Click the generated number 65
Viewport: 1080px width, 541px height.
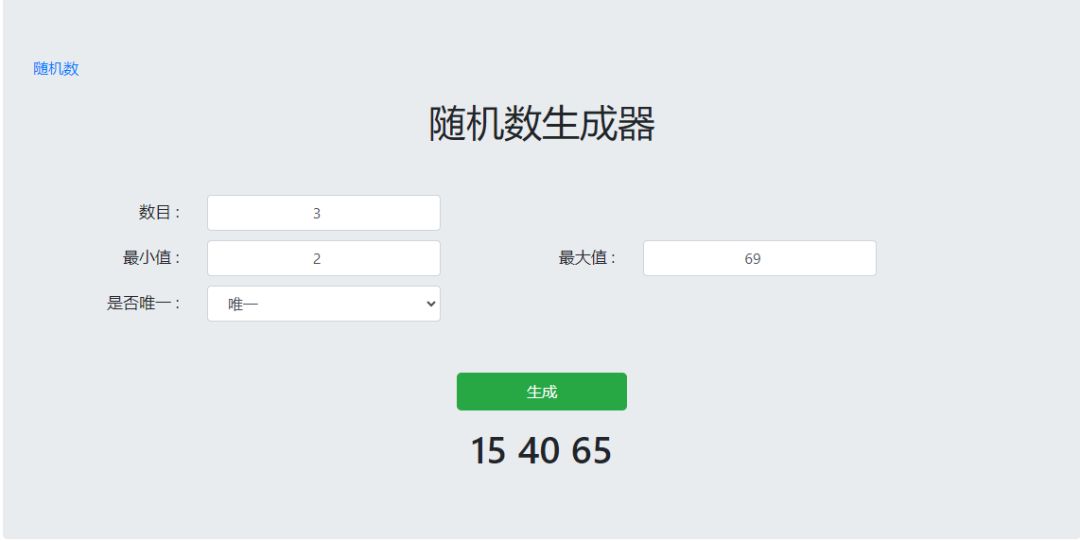click(591, 451)
